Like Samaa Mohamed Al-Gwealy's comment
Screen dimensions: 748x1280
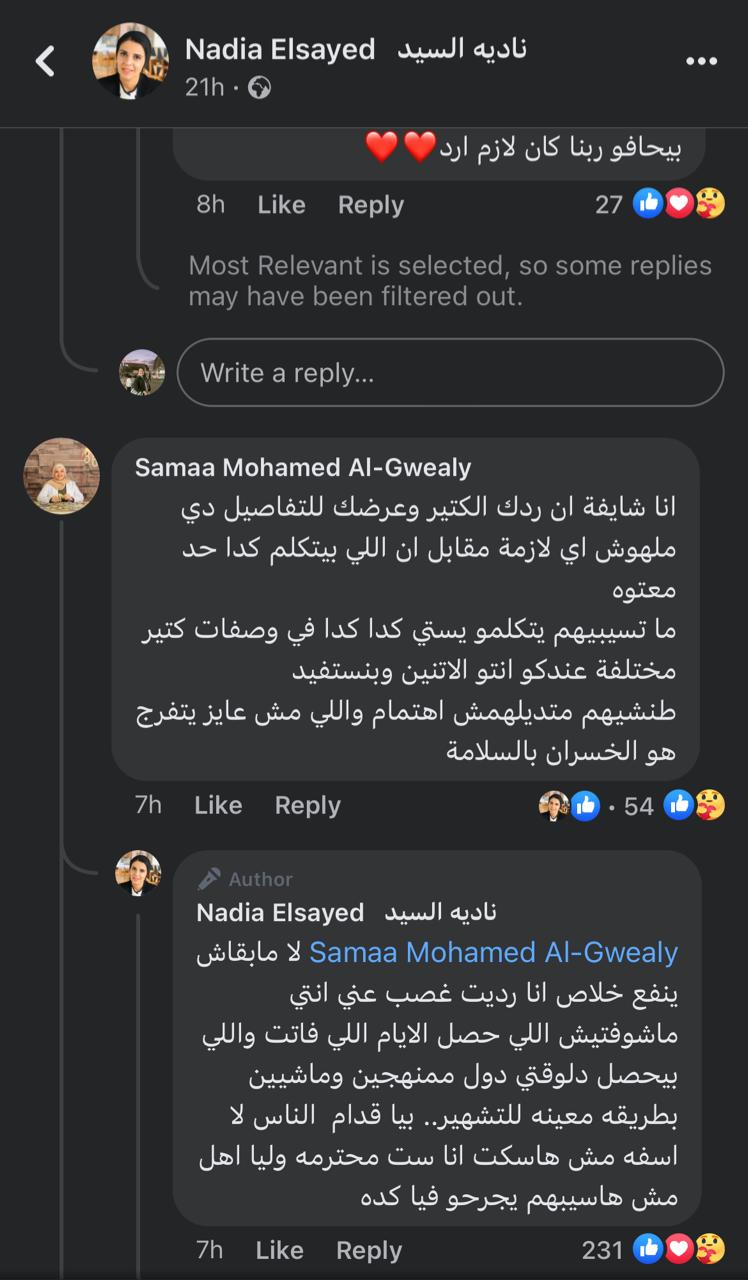pyautogui.click(x=218, y=805)
